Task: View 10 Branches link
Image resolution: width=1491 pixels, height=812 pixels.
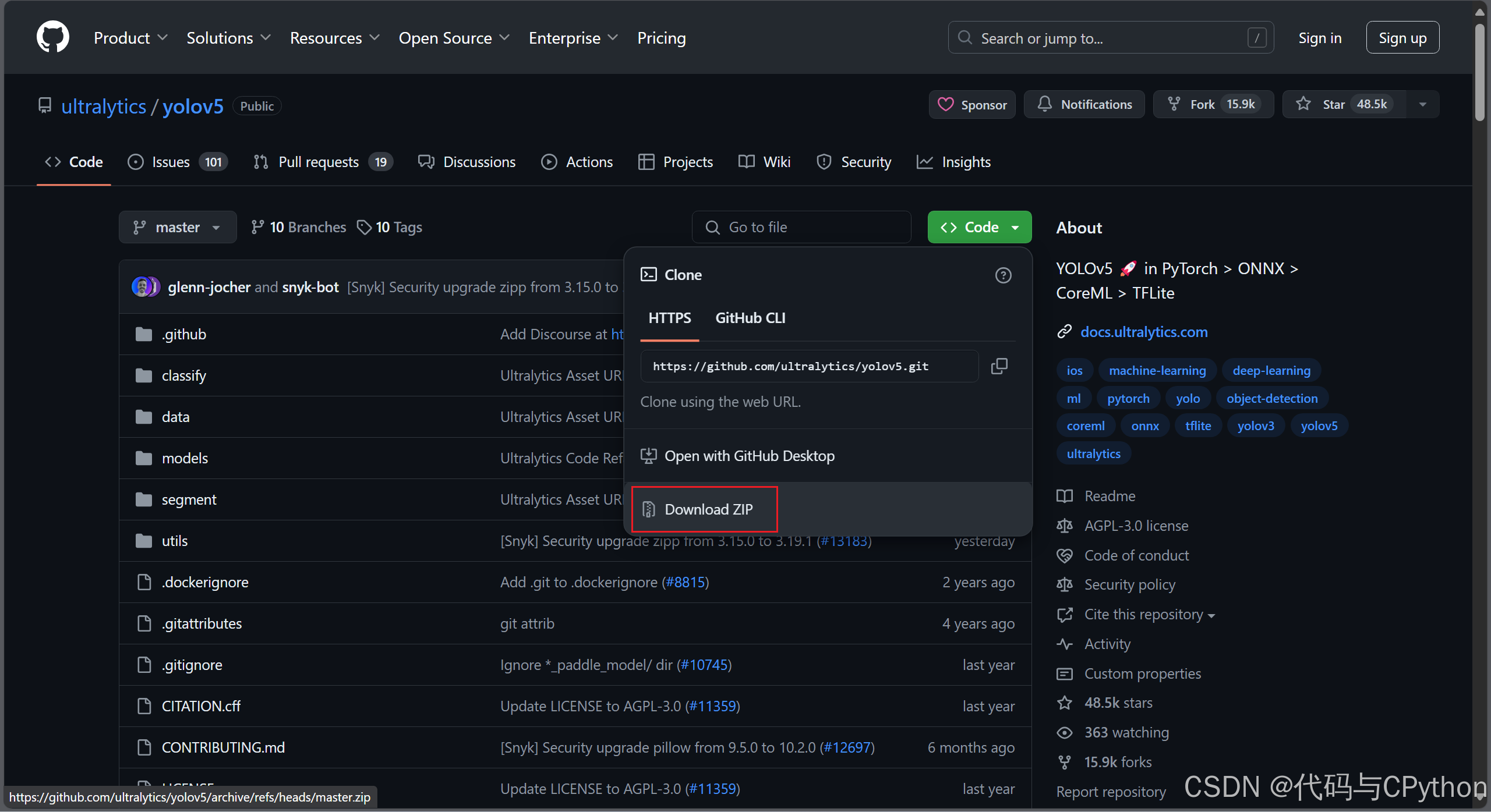Action: 298,227
